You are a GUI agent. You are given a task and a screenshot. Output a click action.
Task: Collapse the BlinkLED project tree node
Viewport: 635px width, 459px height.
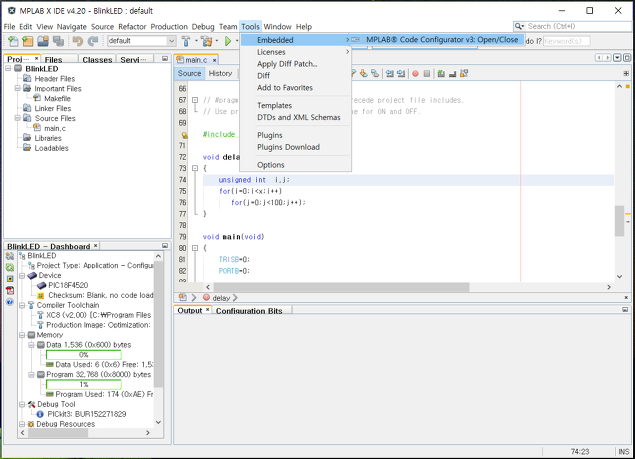coord(8,68)
